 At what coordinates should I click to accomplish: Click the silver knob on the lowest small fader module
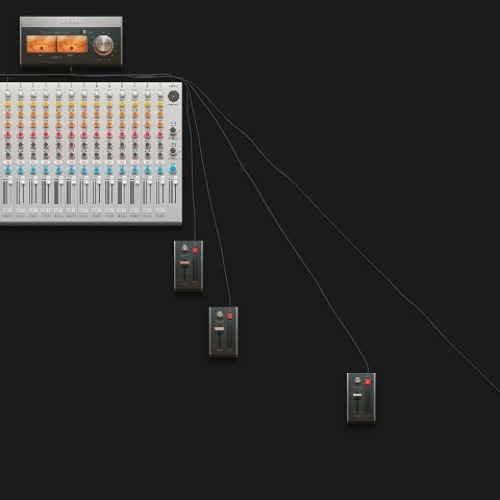357,380
